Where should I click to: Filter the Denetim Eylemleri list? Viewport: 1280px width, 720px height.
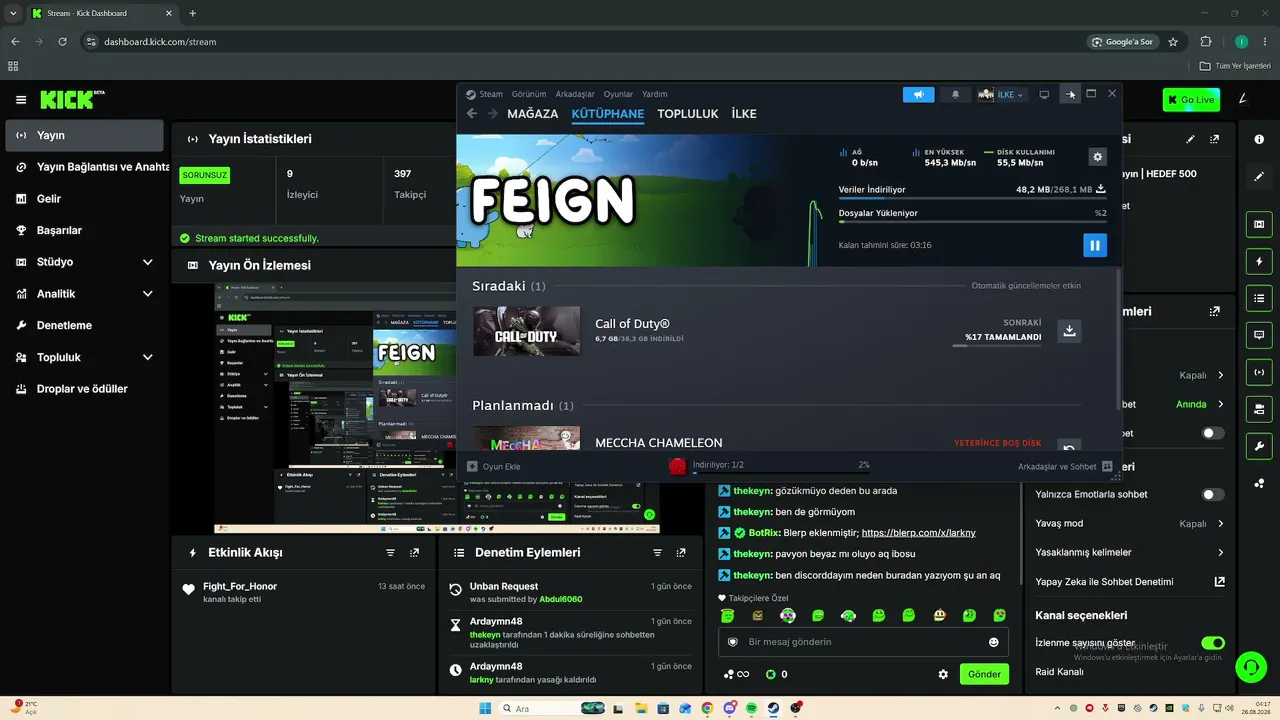657,553
